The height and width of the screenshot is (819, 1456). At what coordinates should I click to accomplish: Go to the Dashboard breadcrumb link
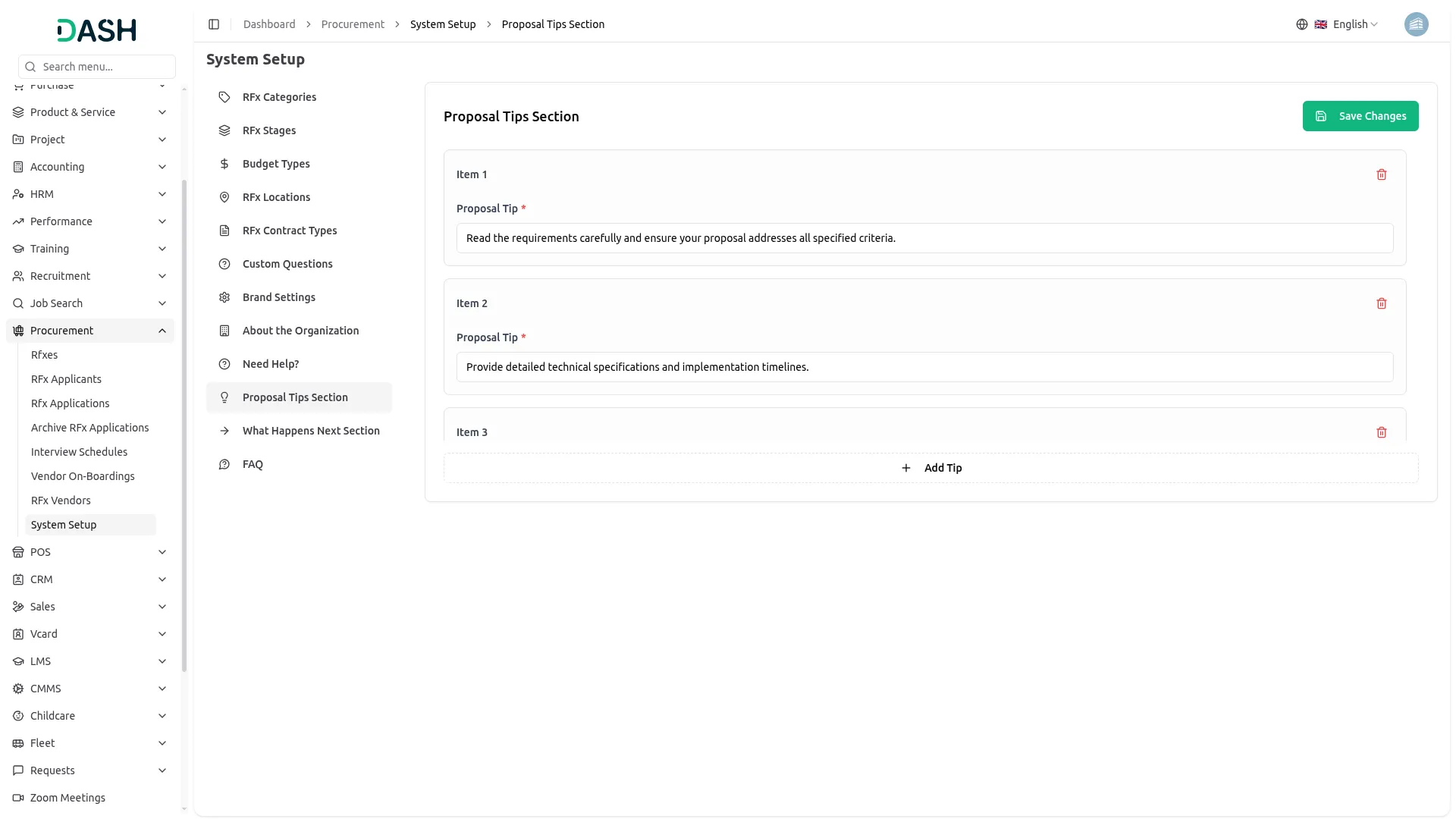269,24
